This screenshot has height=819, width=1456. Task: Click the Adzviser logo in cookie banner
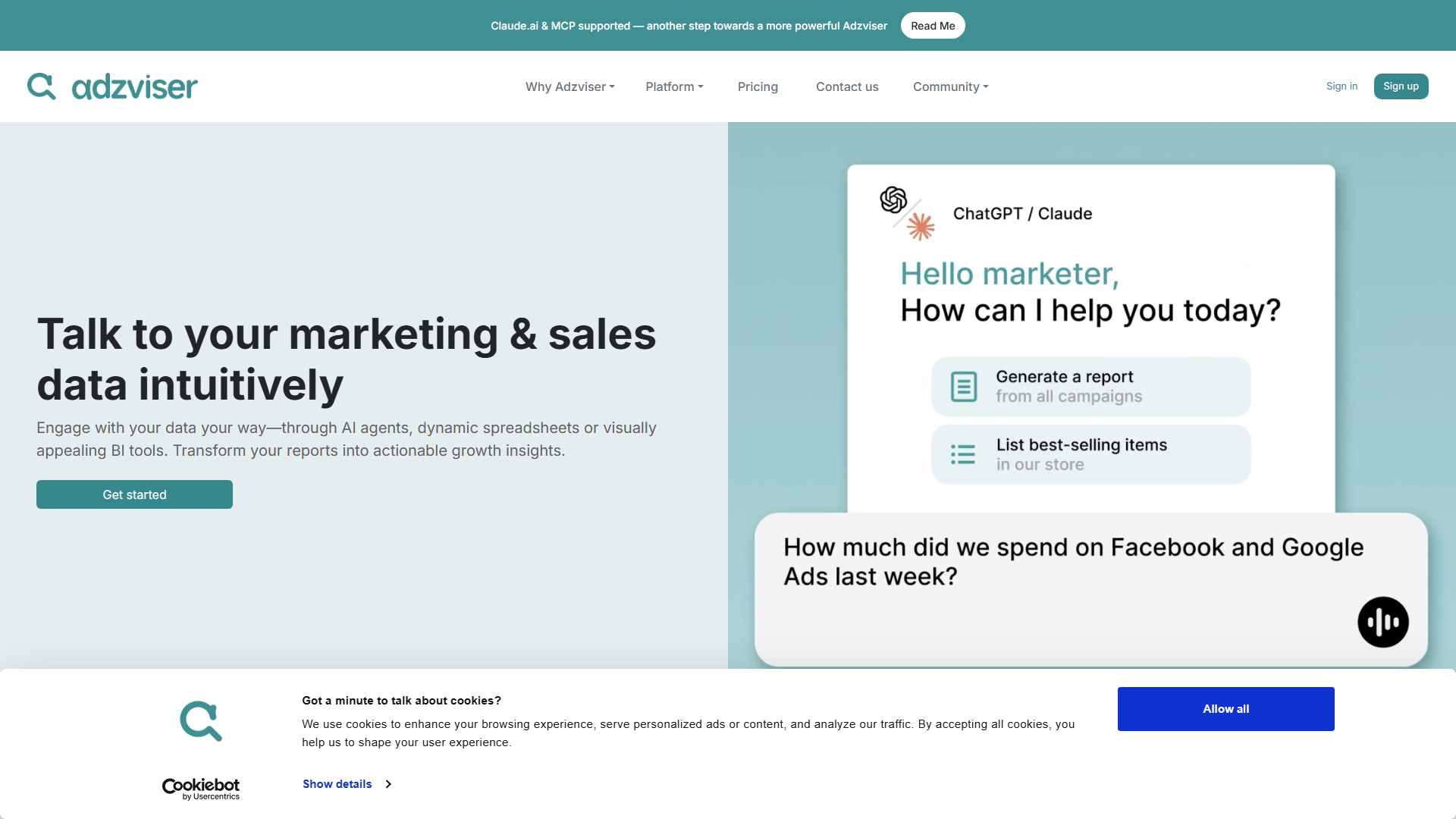point(201,721)
